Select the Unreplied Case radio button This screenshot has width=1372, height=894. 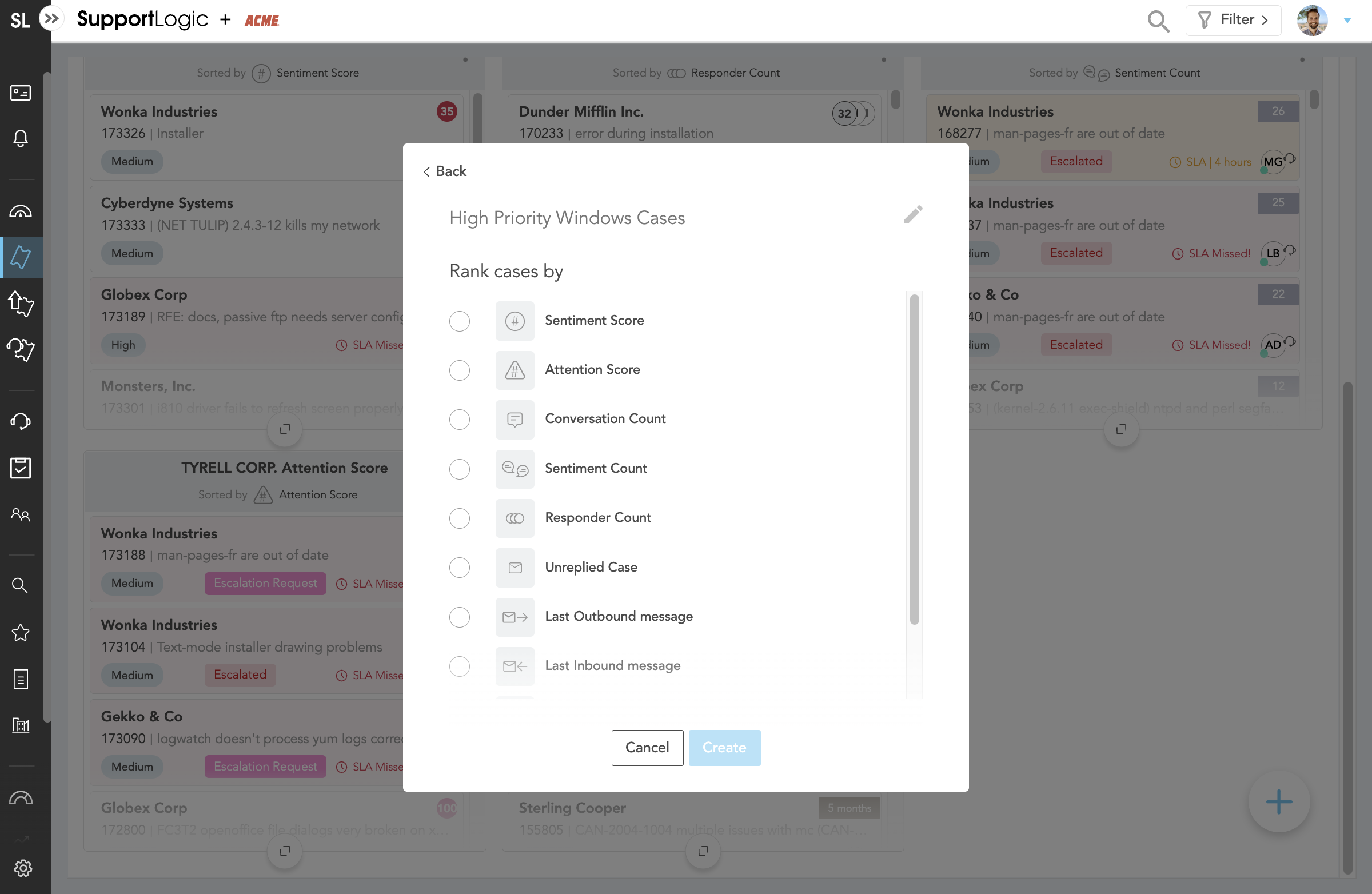coord(460,568)
